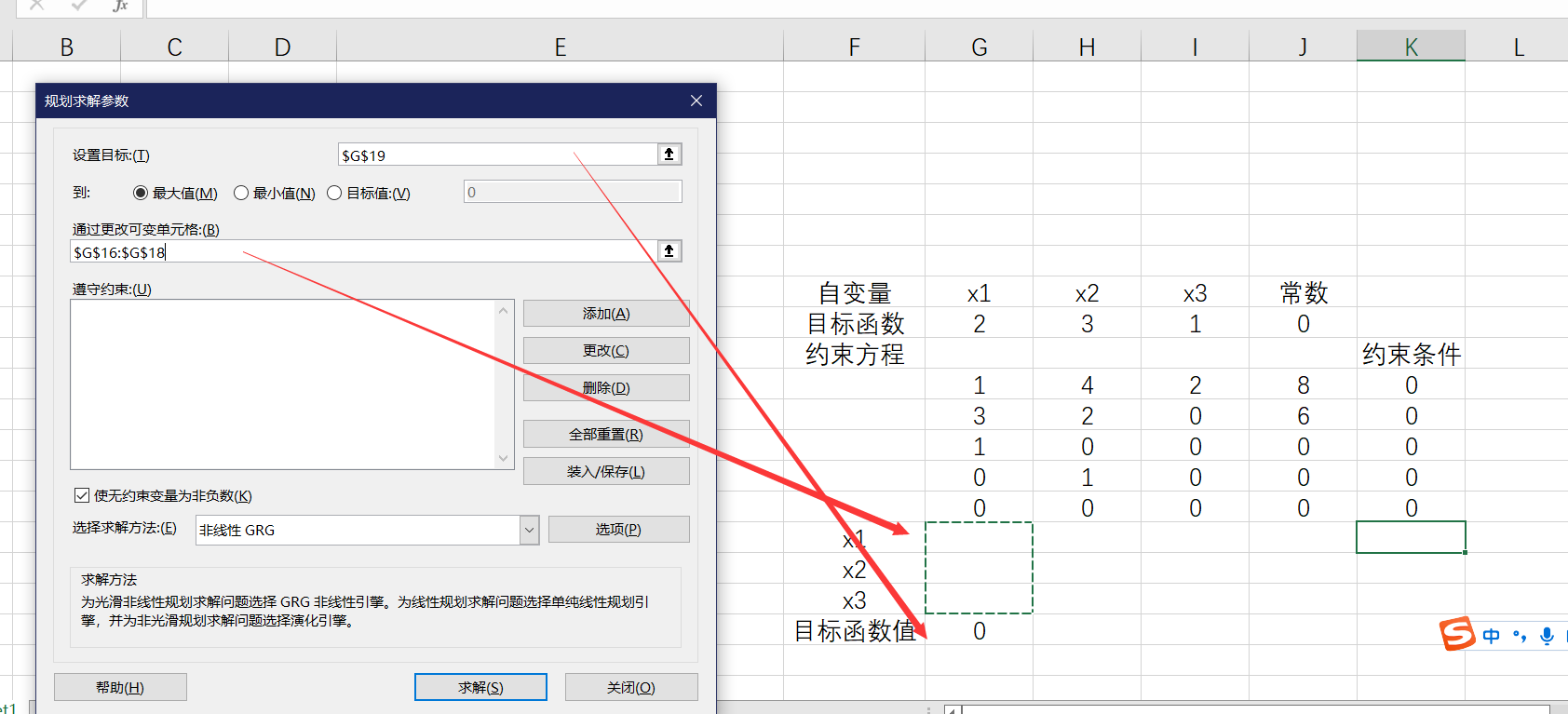Screen dimensions: 1568x714
Task: Select column header H
Action: [1088, 47]
